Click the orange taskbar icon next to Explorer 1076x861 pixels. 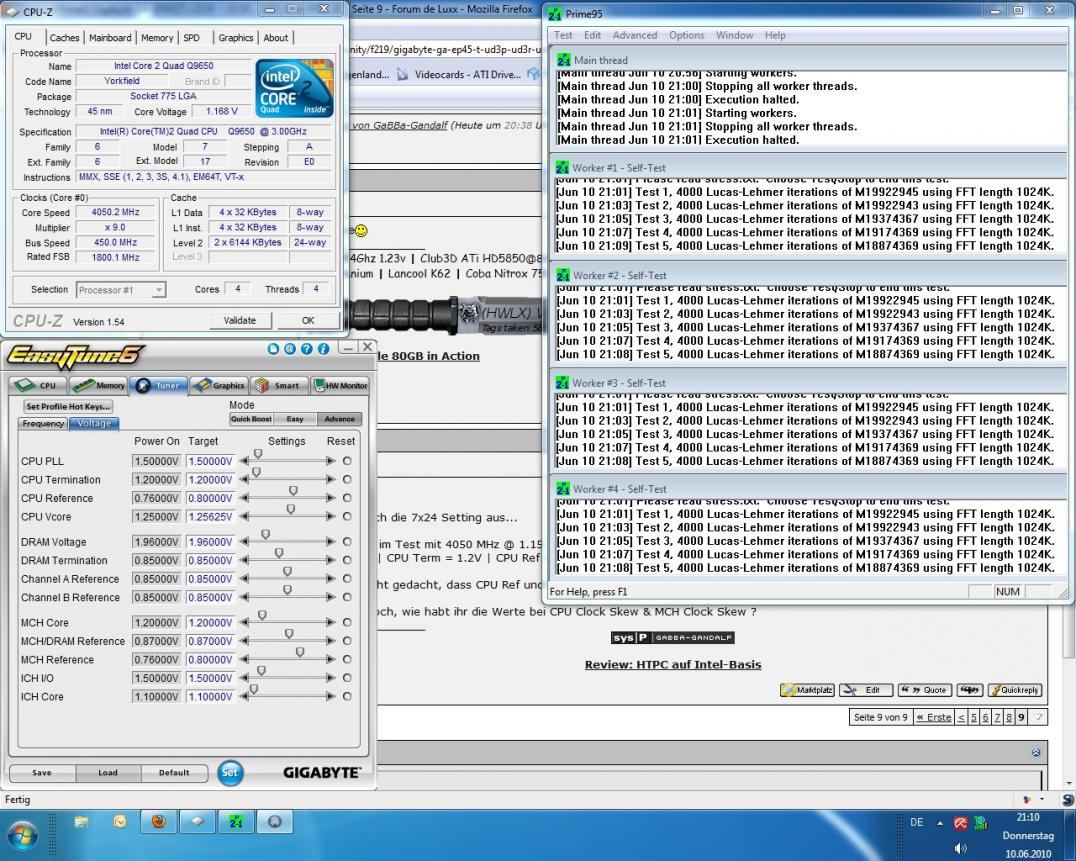click(120, 822)
